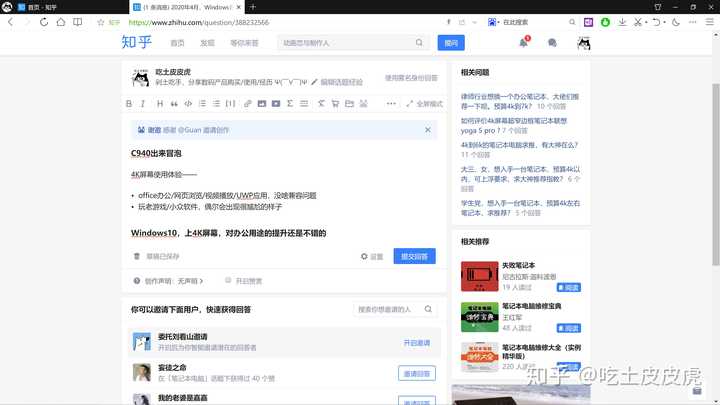This screenshot has height=405, width=720.
Task: Open new tab with plus button
Action: click(253, 7)
